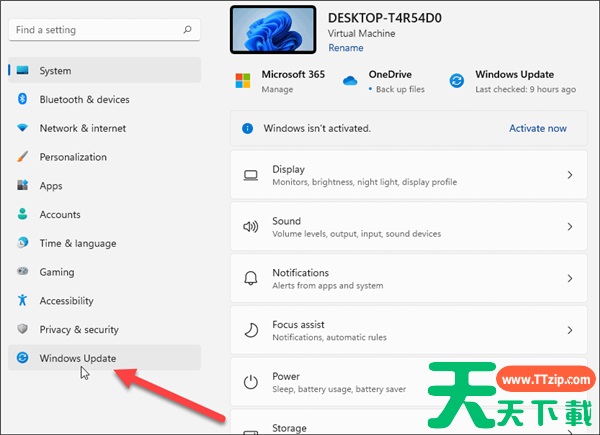The width and height of the screenshot is (600, 435).
Task: Click 'Monitors, brightness, night light, display profile' text
Action: 365,182
